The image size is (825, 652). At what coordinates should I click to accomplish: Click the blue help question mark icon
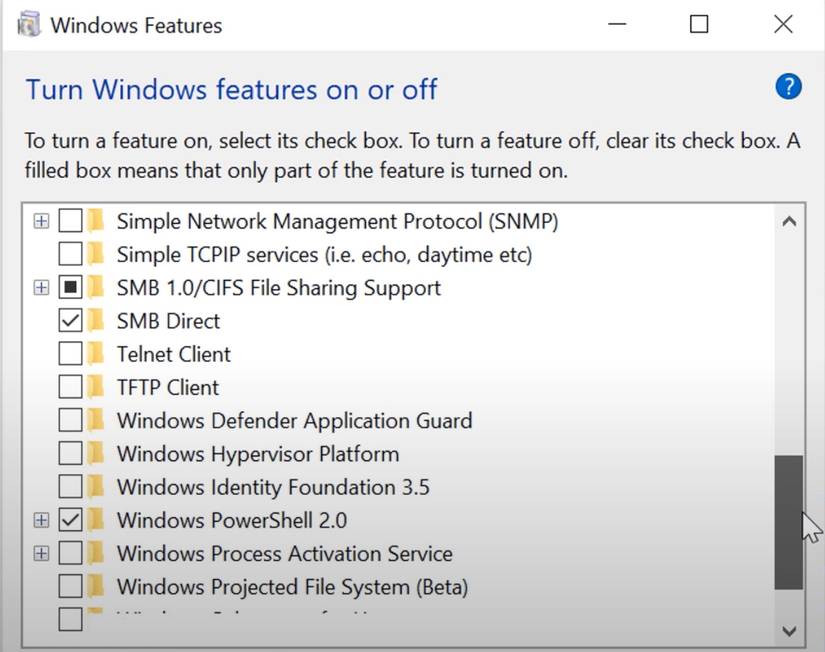[x=788, y=87]
